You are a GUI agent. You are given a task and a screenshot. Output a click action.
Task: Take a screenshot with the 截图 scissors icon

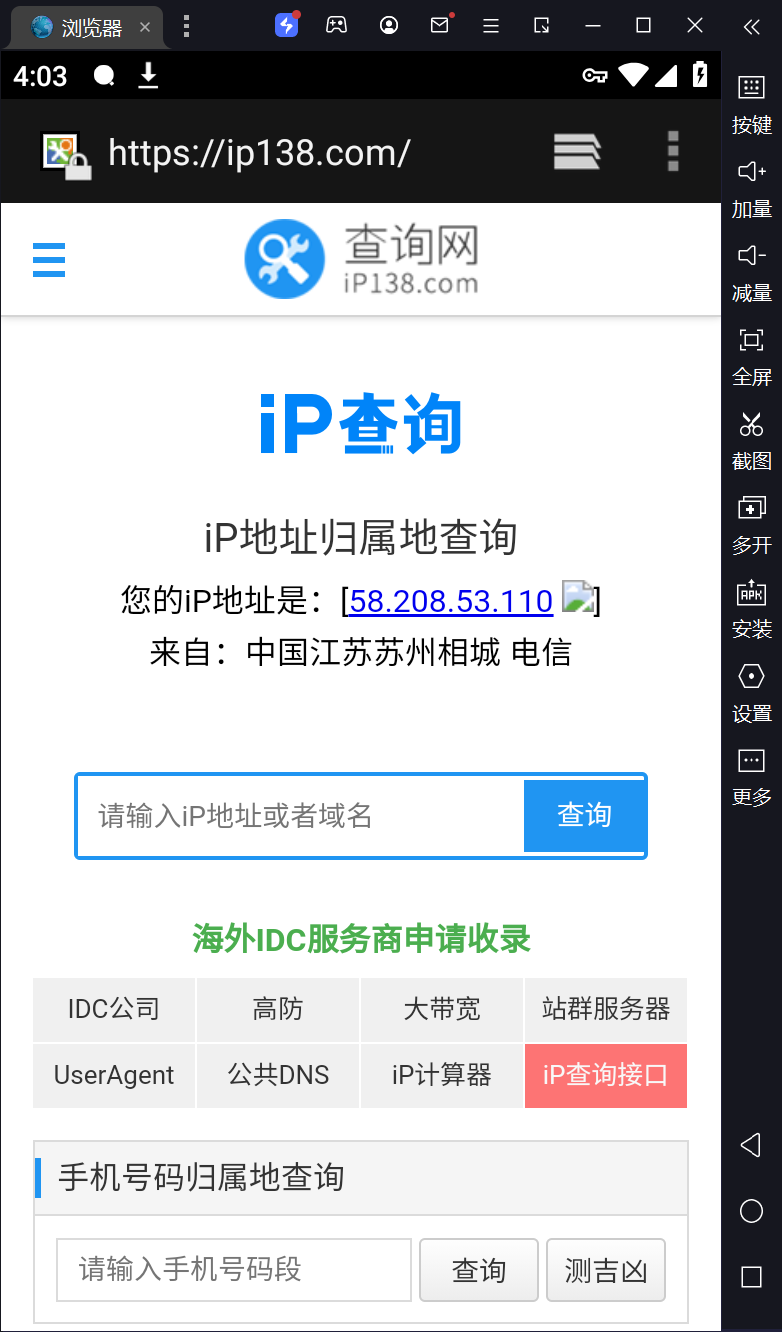pyautogui.click(x=751, y=440)
